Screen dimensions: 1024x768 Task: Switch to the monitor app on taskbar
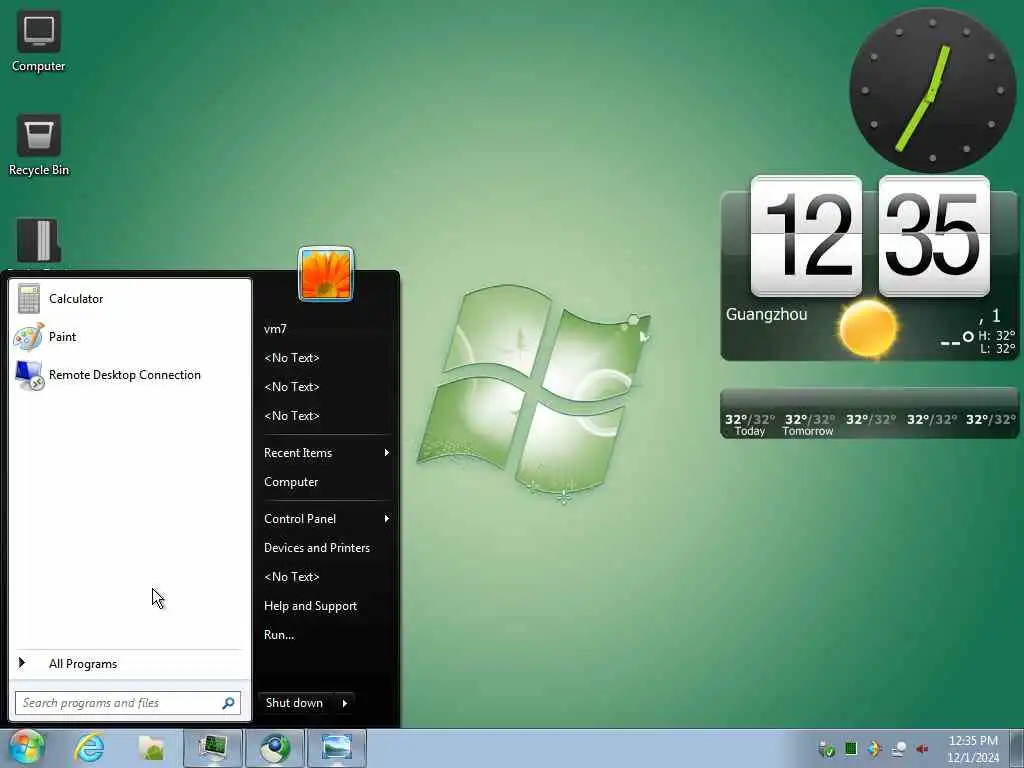[x=213, y=748]
